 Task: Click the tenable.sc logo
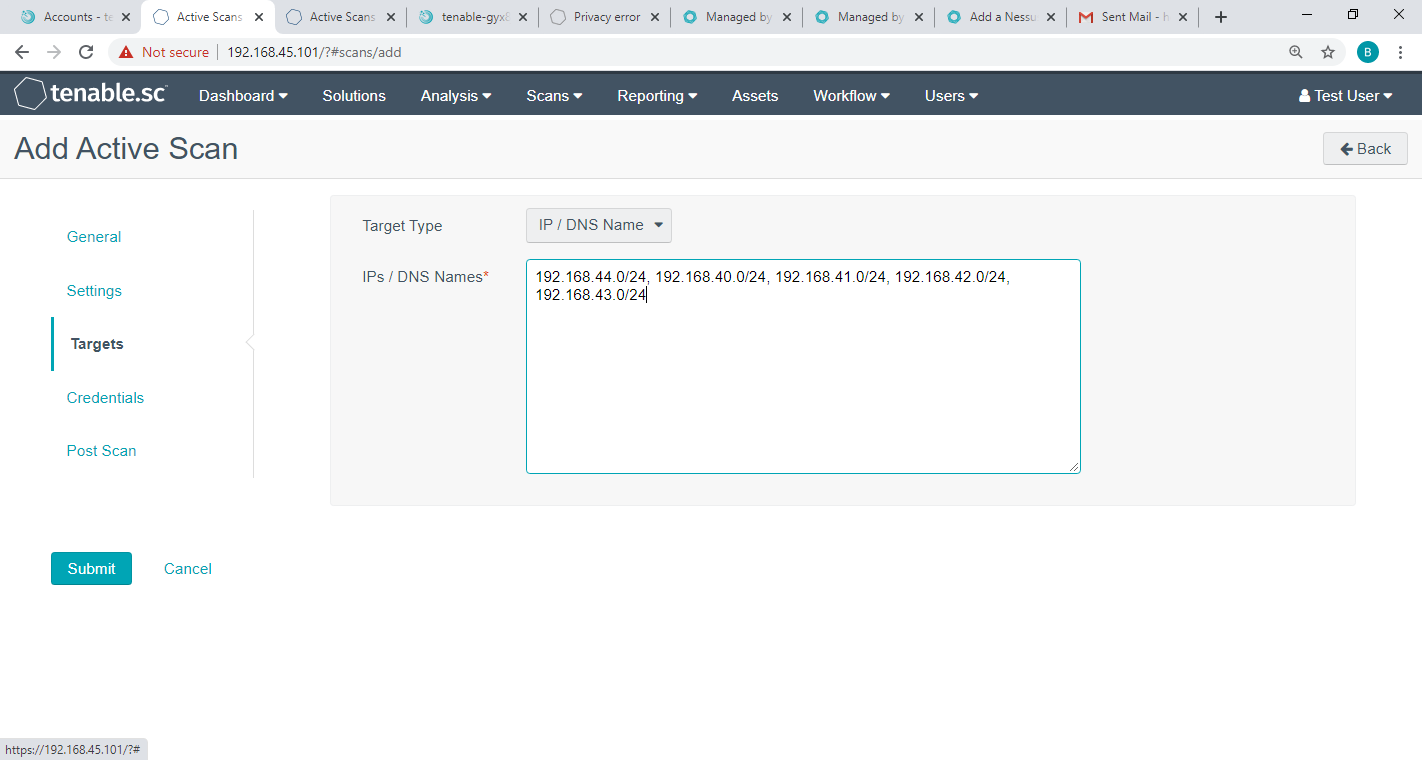click(90, 94)
